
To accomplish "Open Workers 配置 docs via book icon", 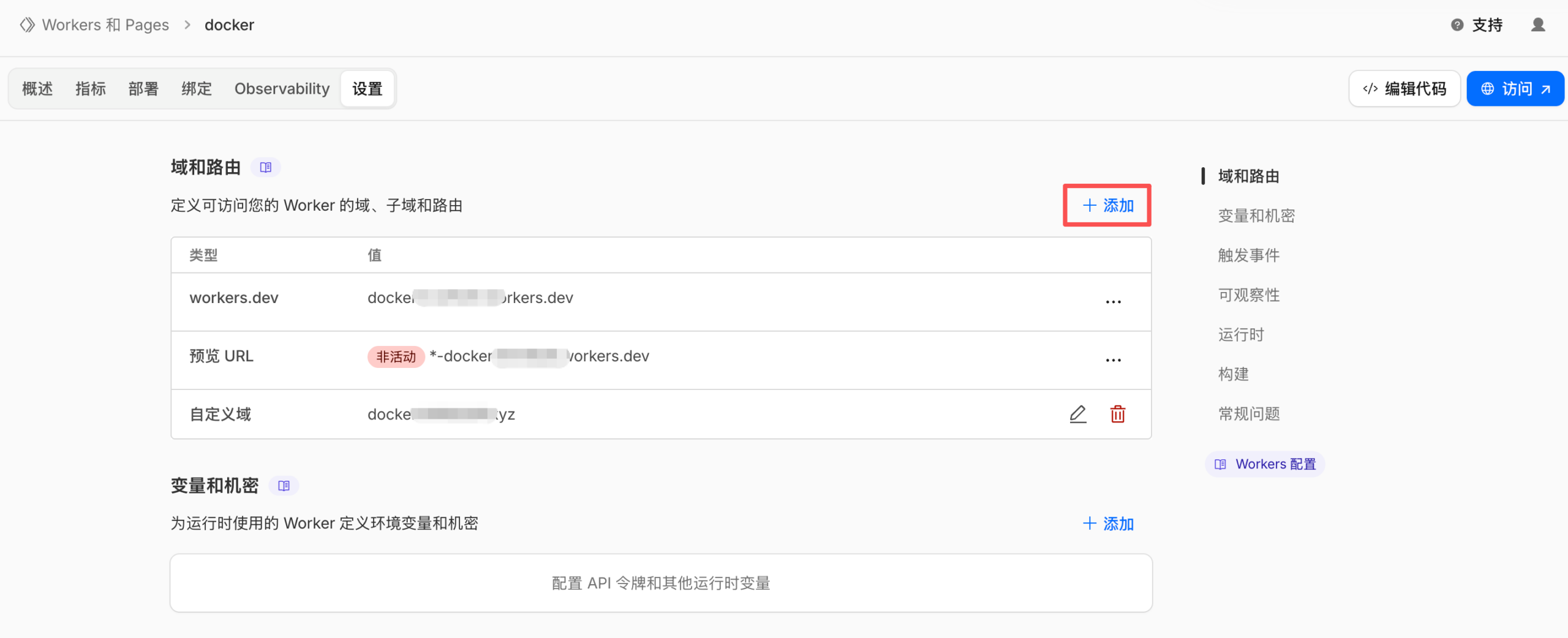I will point(1219,464).
